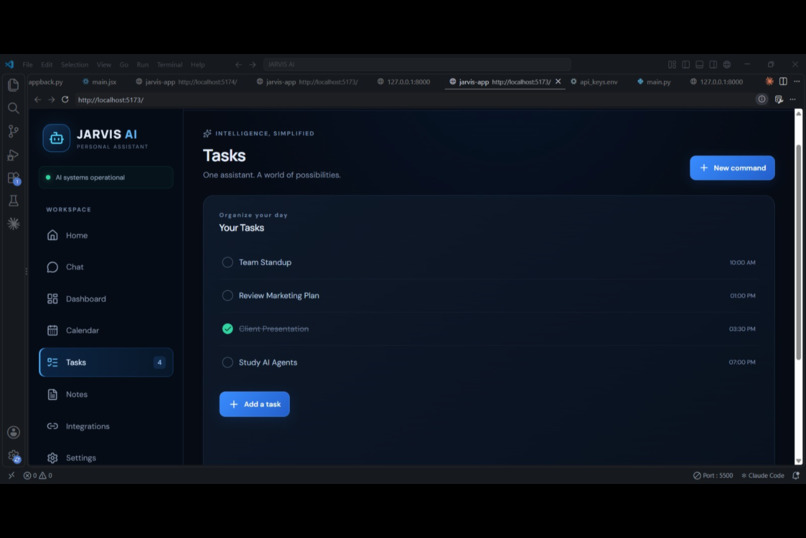The width and height of the screenshot is (806, 538).
Task: Click the orange icon in editor actions
Action: tap(769, 81)
